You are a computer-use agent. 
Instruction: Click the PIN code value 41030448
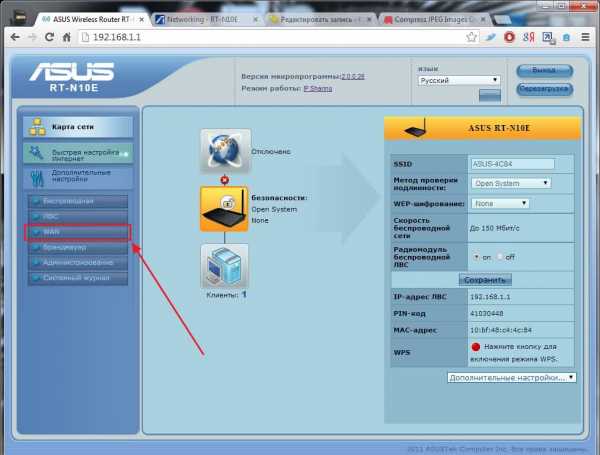pyautogui.click(x=487, y=314)
